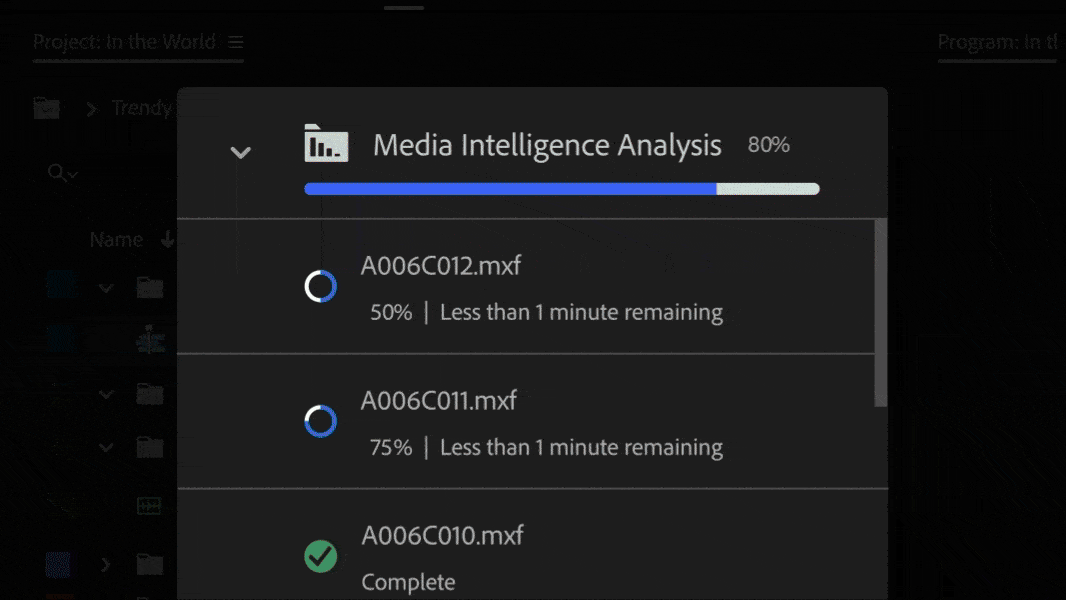Switch to the Project: In the World tab
Screen dimensions: 1066x600
[x=124, y=42]
